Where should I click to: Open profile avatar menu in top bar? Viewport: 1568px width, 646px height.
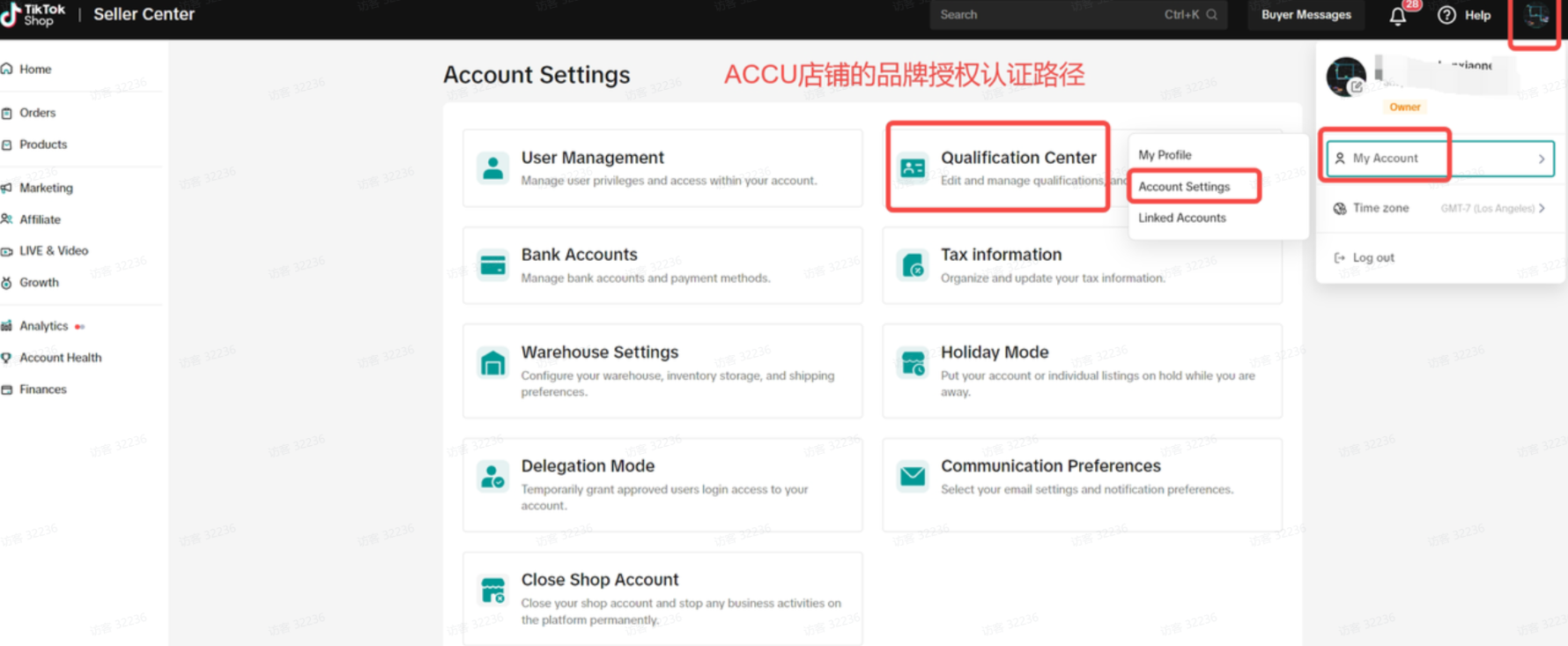(1535, 16)
